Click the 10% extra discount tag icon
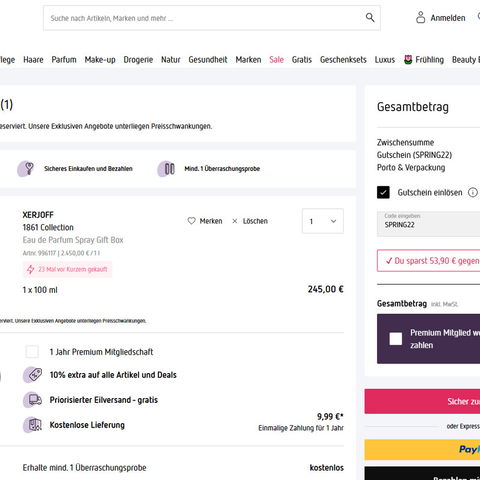The height and width of the screenshot is (480, 480). coord(32,375)
